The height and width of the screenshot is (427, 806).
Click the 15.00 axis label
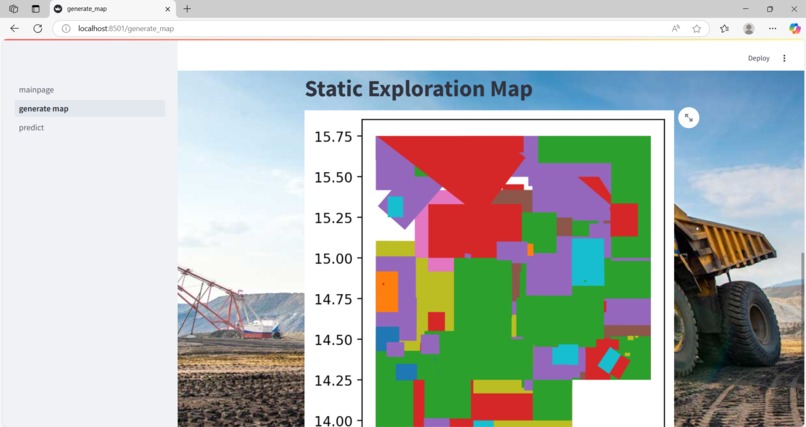(334, 258)
